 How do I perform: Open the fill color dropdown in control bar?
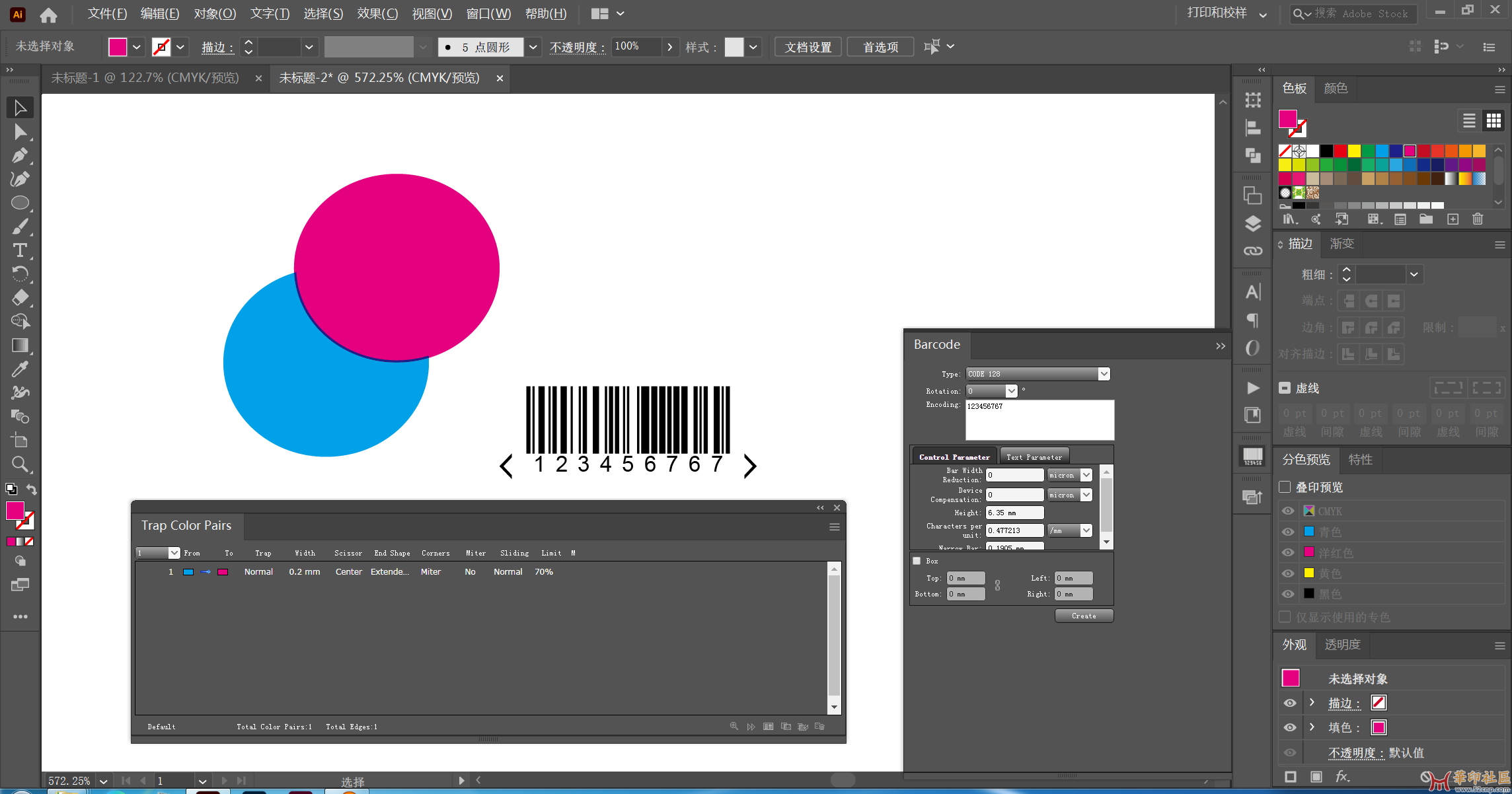pyautogui.click(x=136, y=47)
